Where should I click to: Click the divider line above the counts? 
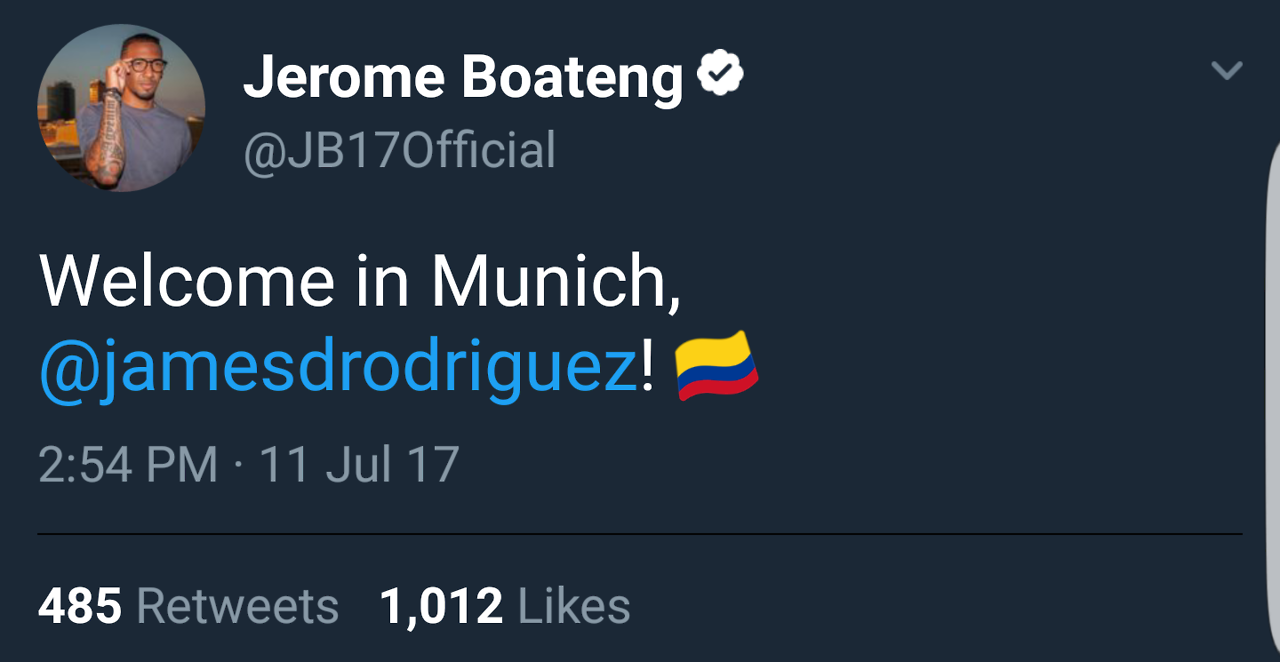pos(640,535)
